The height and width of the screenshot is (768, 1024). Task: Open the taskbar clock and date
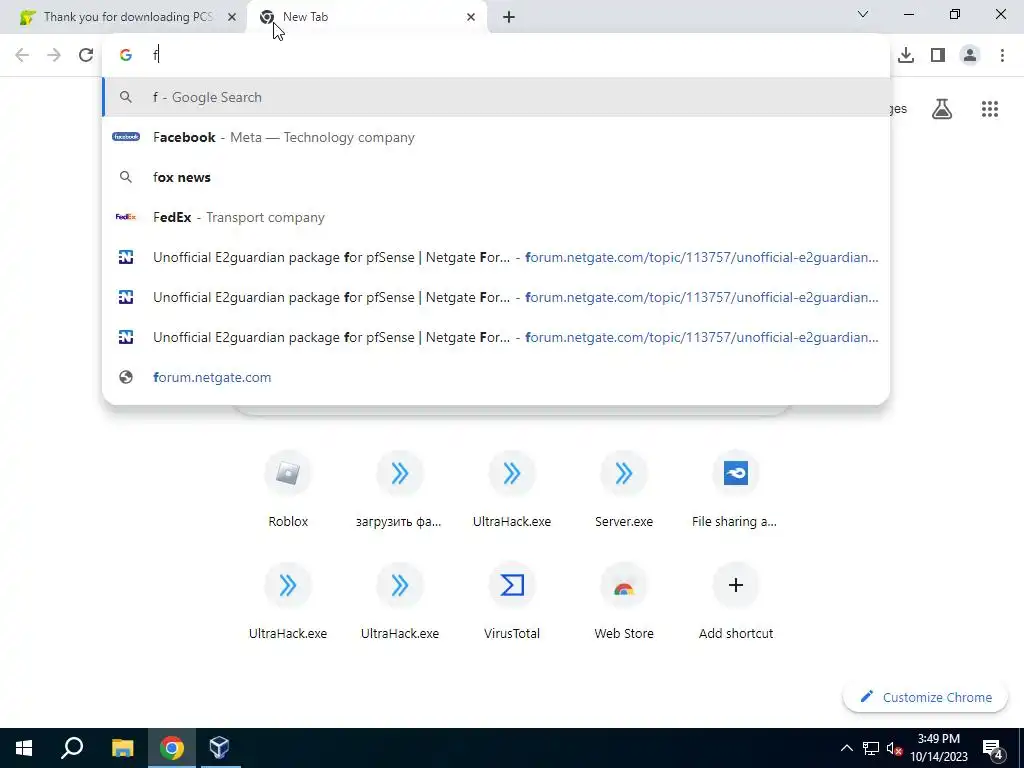coord(938,748)
